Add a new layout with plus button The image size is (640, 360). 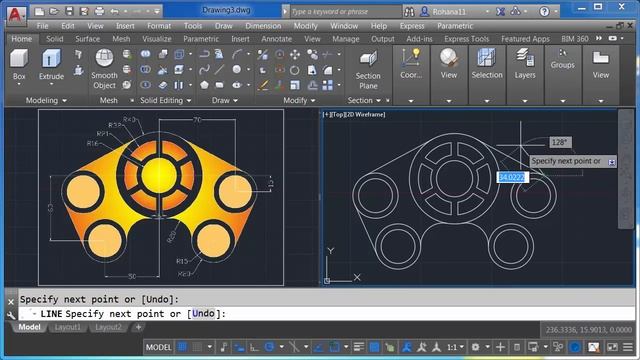pos(138,327)
